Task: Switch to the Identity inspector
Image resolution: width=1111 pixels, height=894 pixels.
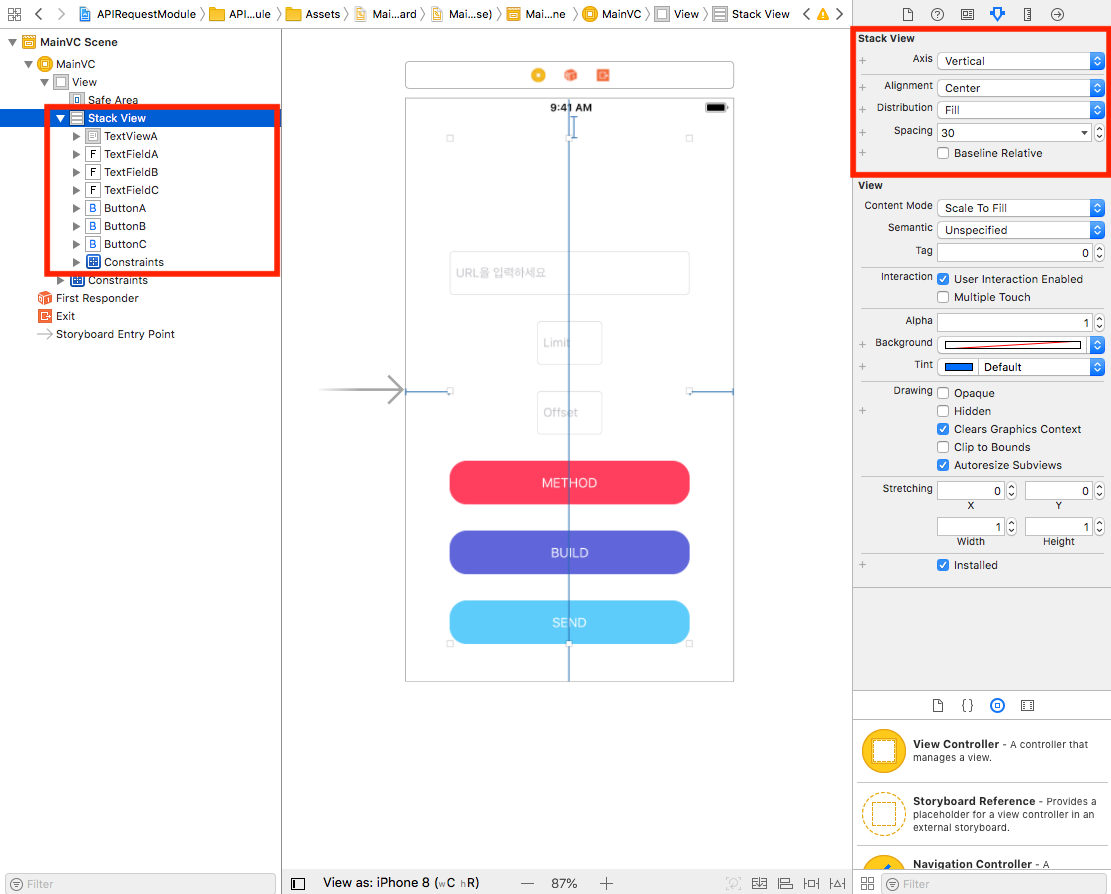Action: [x=967, y=14]
